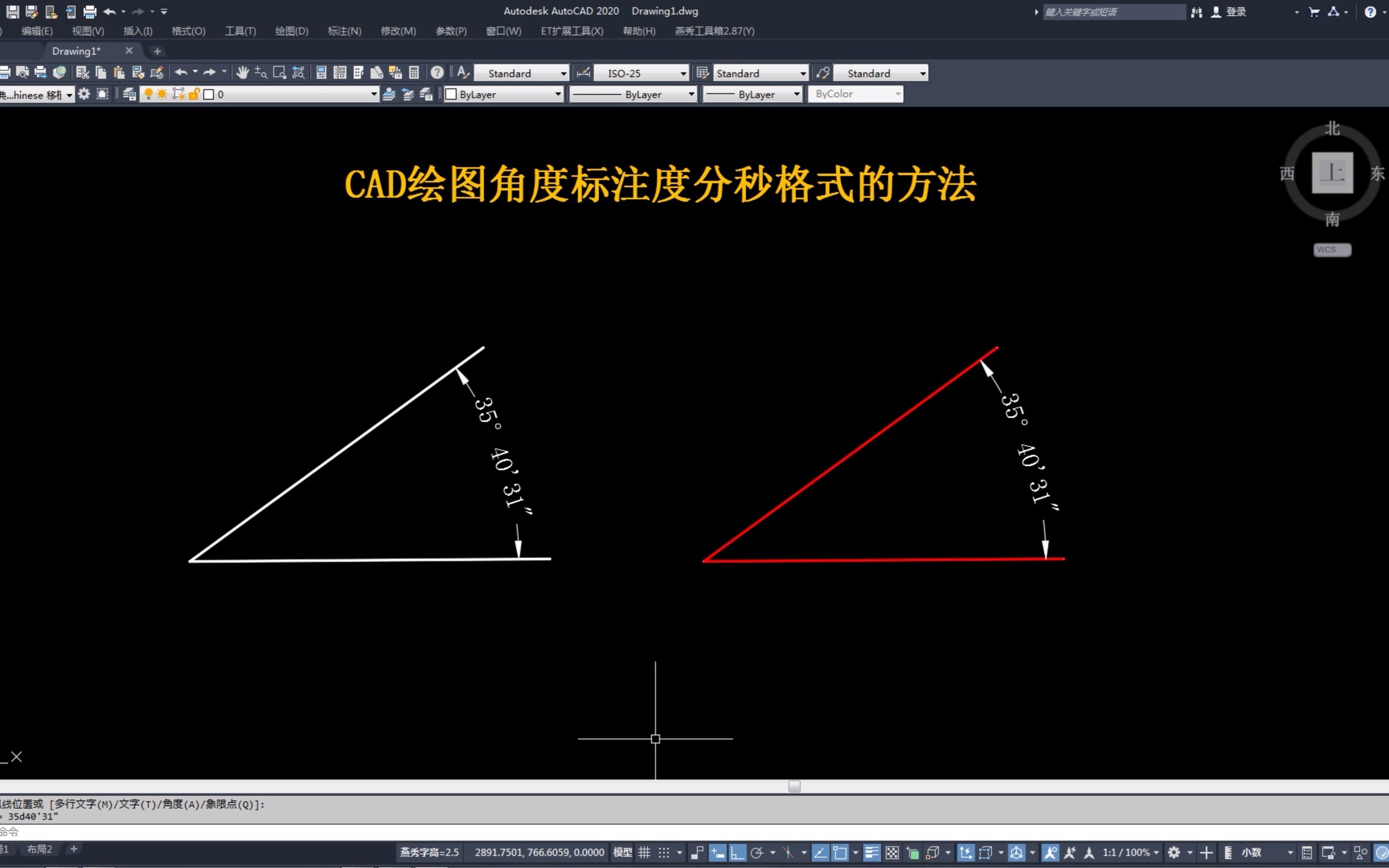Viewport: 1389px width, 868px height.
Task: Open the Dimension Style manager icon
Action: pos(583,72)
